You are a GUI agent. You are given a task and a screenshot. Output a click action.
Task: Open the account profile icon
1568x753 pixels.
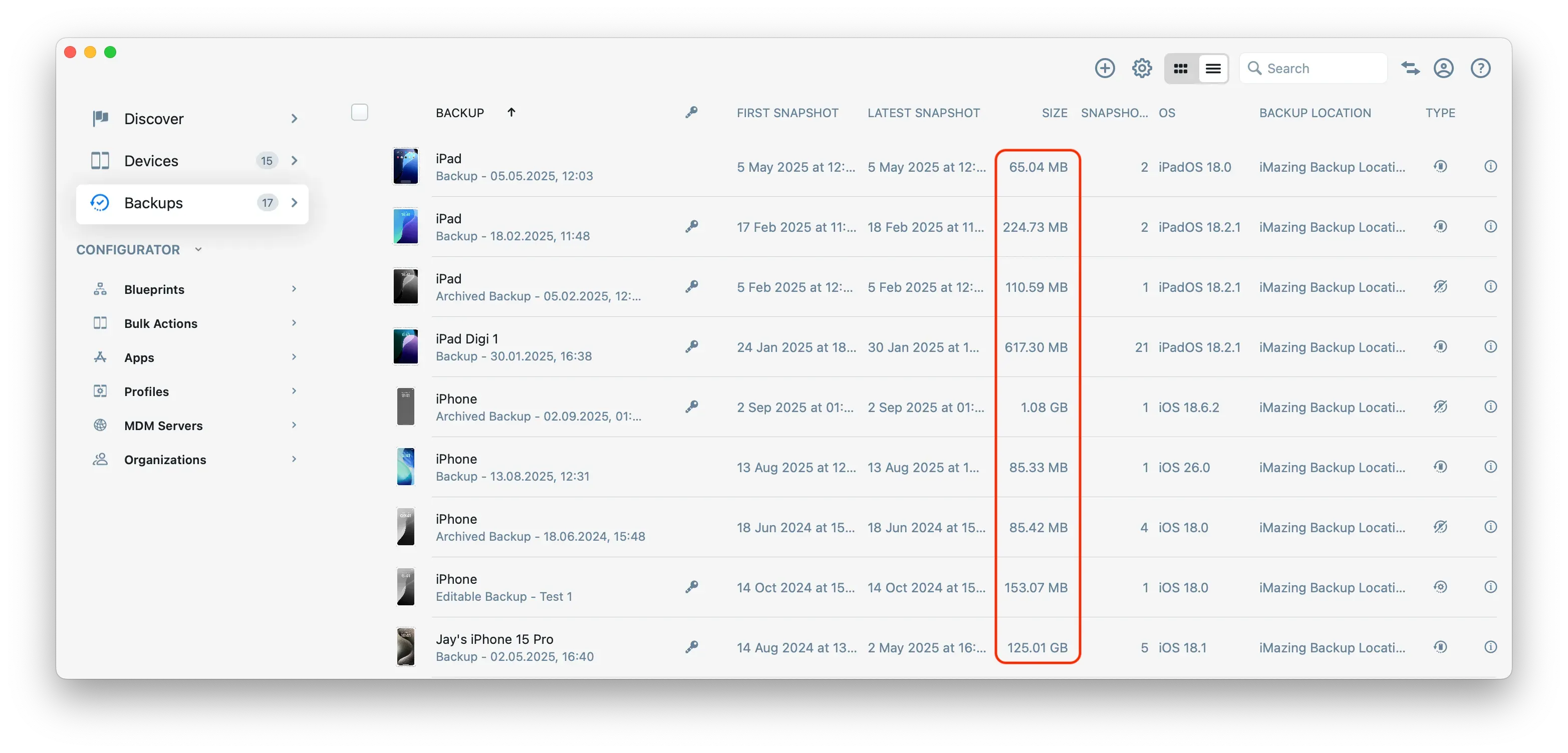pos(1444,68)
